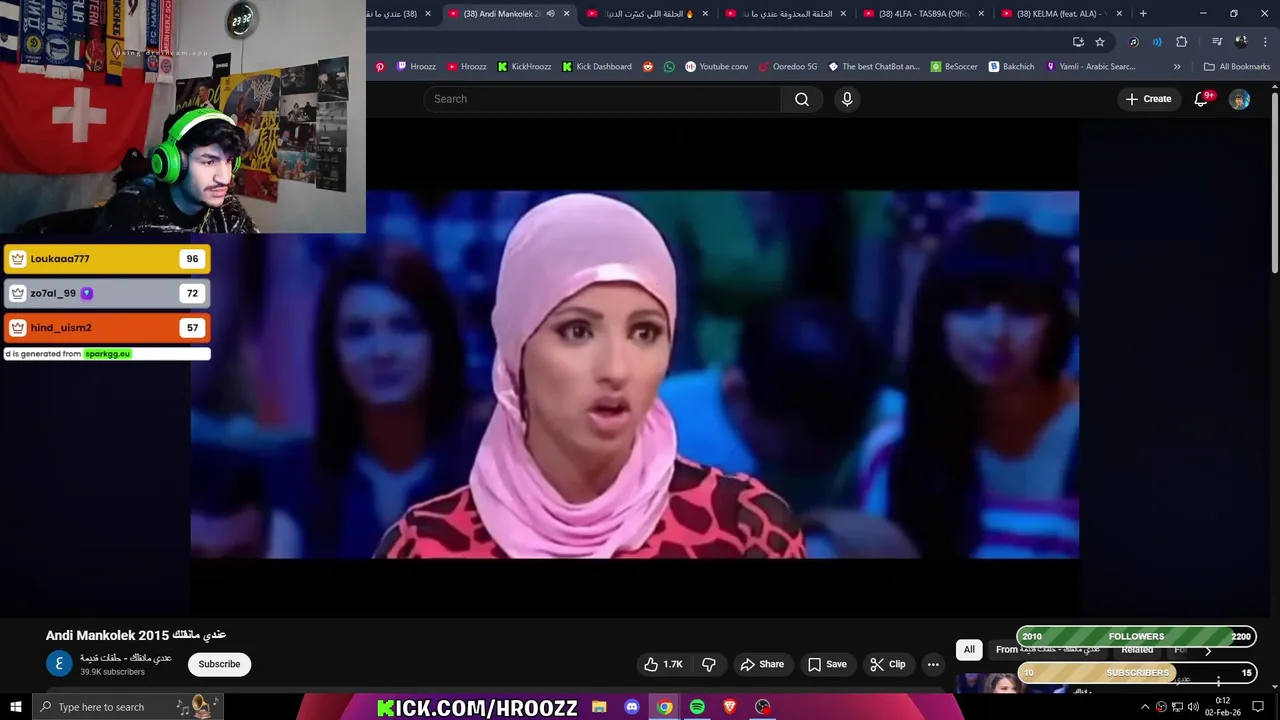This screenshot has width=1280, height=720.
Task: Click the YouTube search magnifier button
Action: click(802, 99)
